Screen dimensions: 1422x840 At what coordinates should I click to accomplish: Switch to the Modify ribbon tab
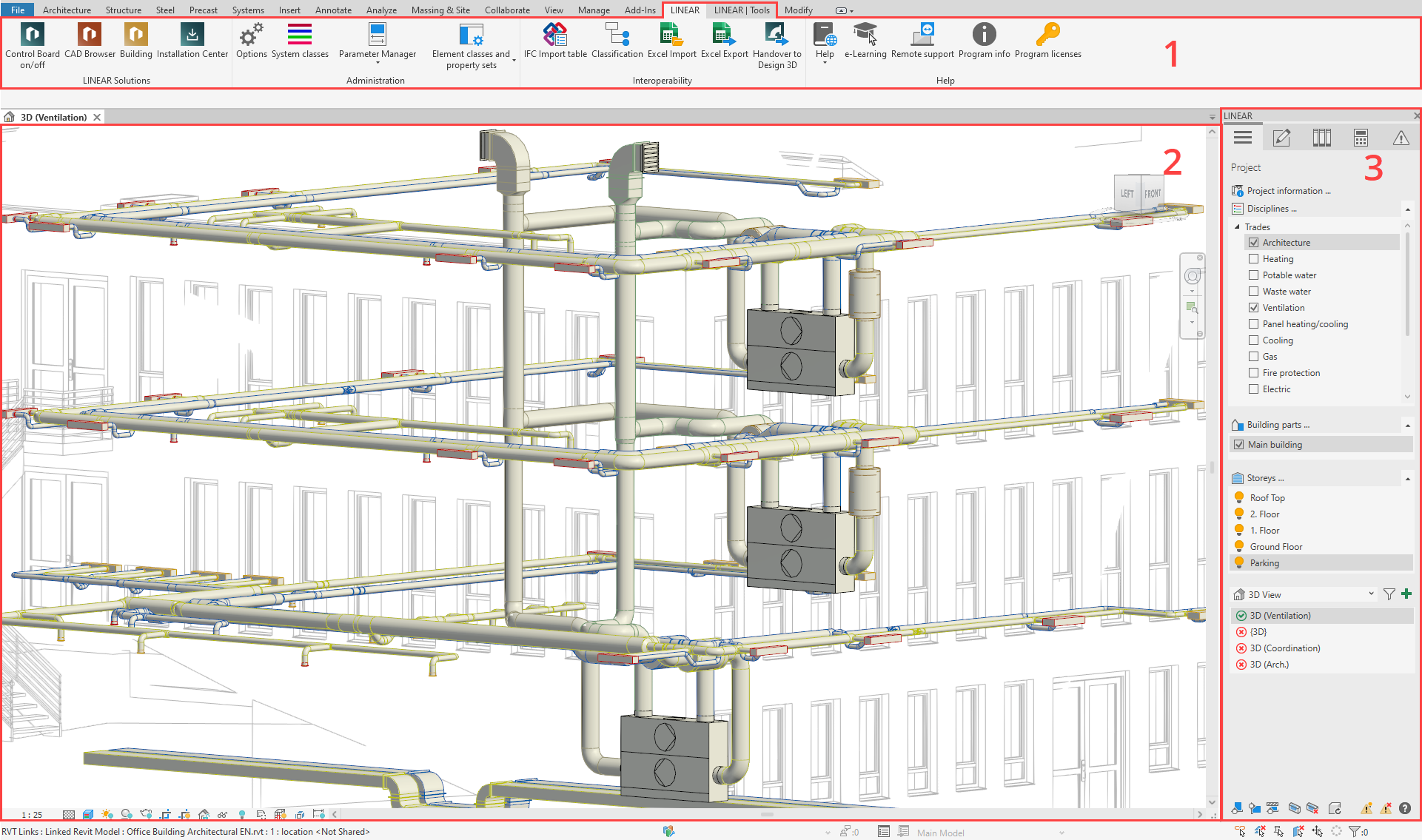coord(798,10)
